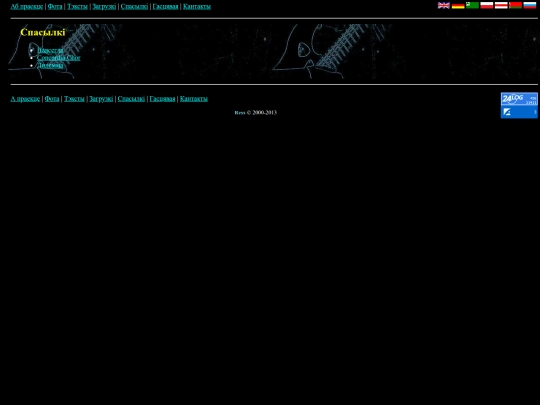Open Спасылкі in the footer navigation

(131, 99)
